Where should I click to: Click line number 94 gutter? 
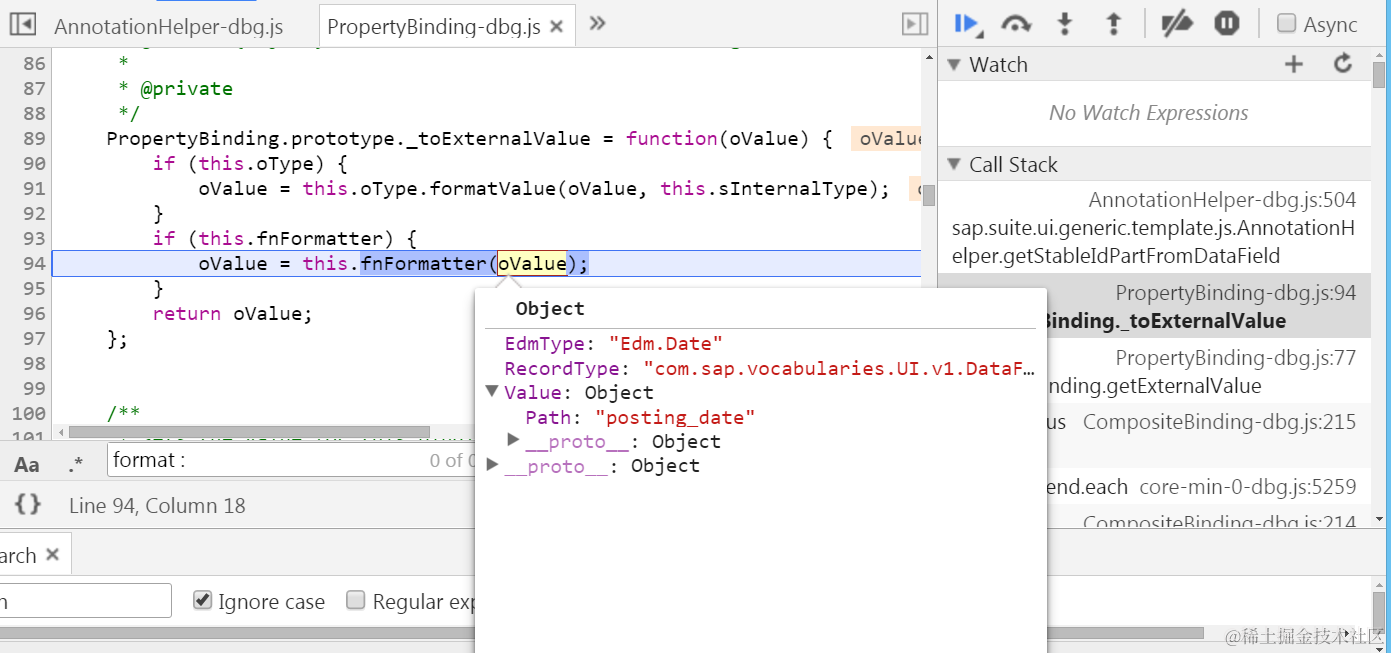coord(34,263)
